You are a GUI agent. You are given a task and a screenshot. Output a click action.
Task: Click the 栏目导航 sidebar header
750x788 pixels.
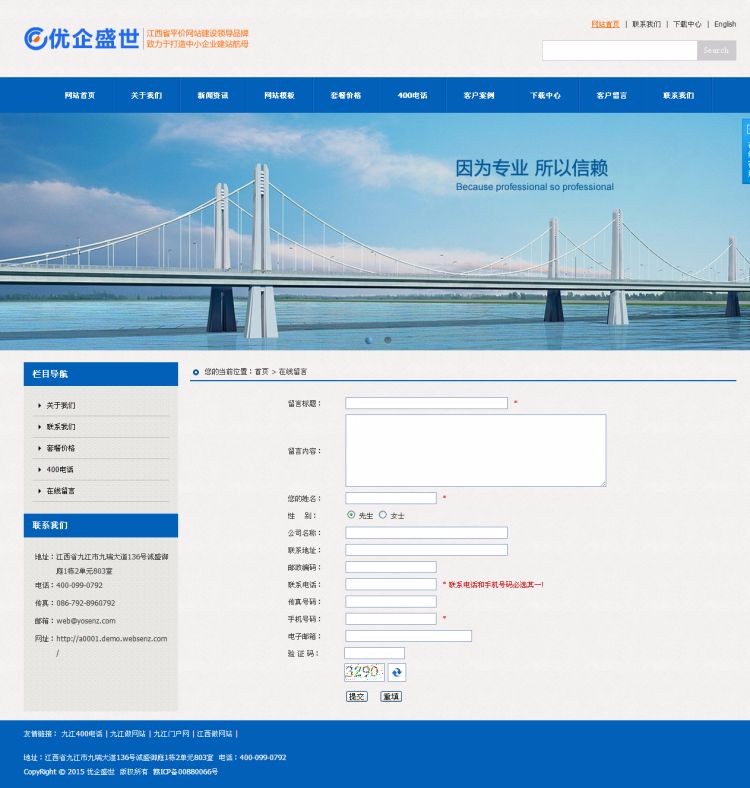[x=101, y=374]
